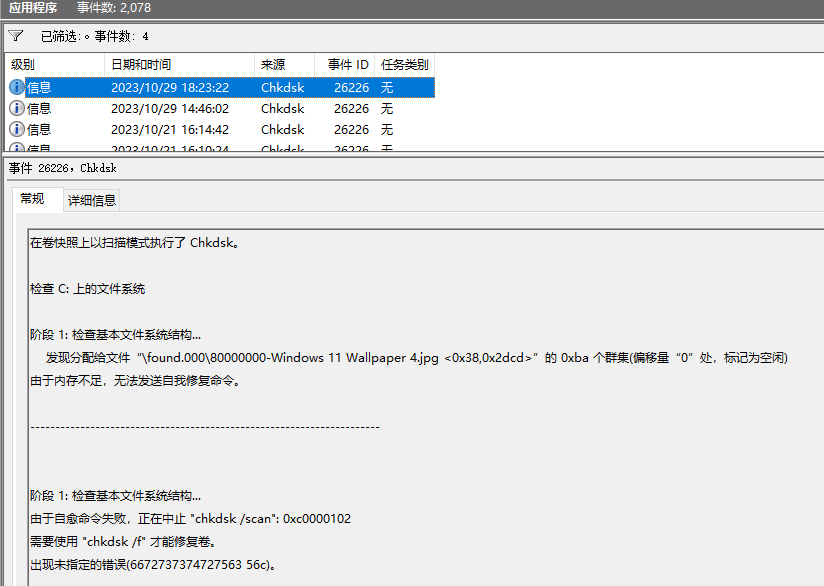Click the 任务类别 column header
This screenshot has width=824, height=586.
[x=404, y=64]
